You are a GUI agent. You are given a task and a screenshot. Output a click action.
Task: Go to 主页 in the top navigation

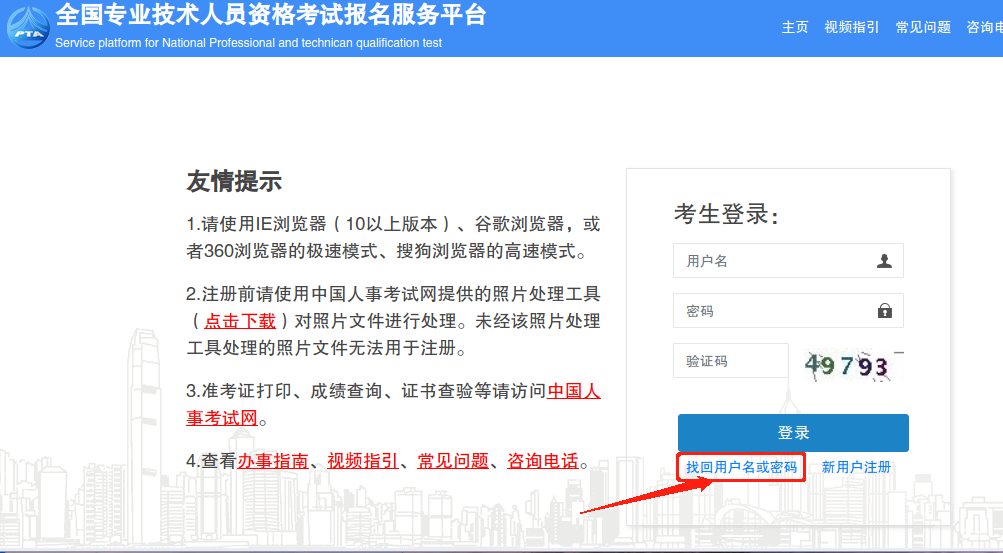(x=795, y=28)
